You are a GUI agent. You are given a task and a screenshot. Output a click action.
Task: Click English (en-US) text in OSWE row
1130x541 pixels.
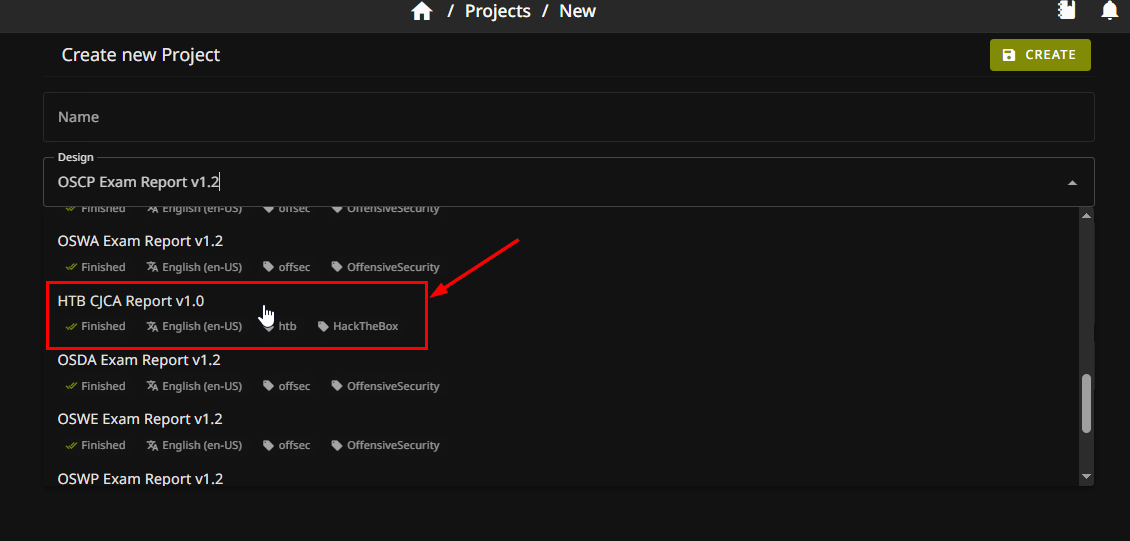pos(202,445)
